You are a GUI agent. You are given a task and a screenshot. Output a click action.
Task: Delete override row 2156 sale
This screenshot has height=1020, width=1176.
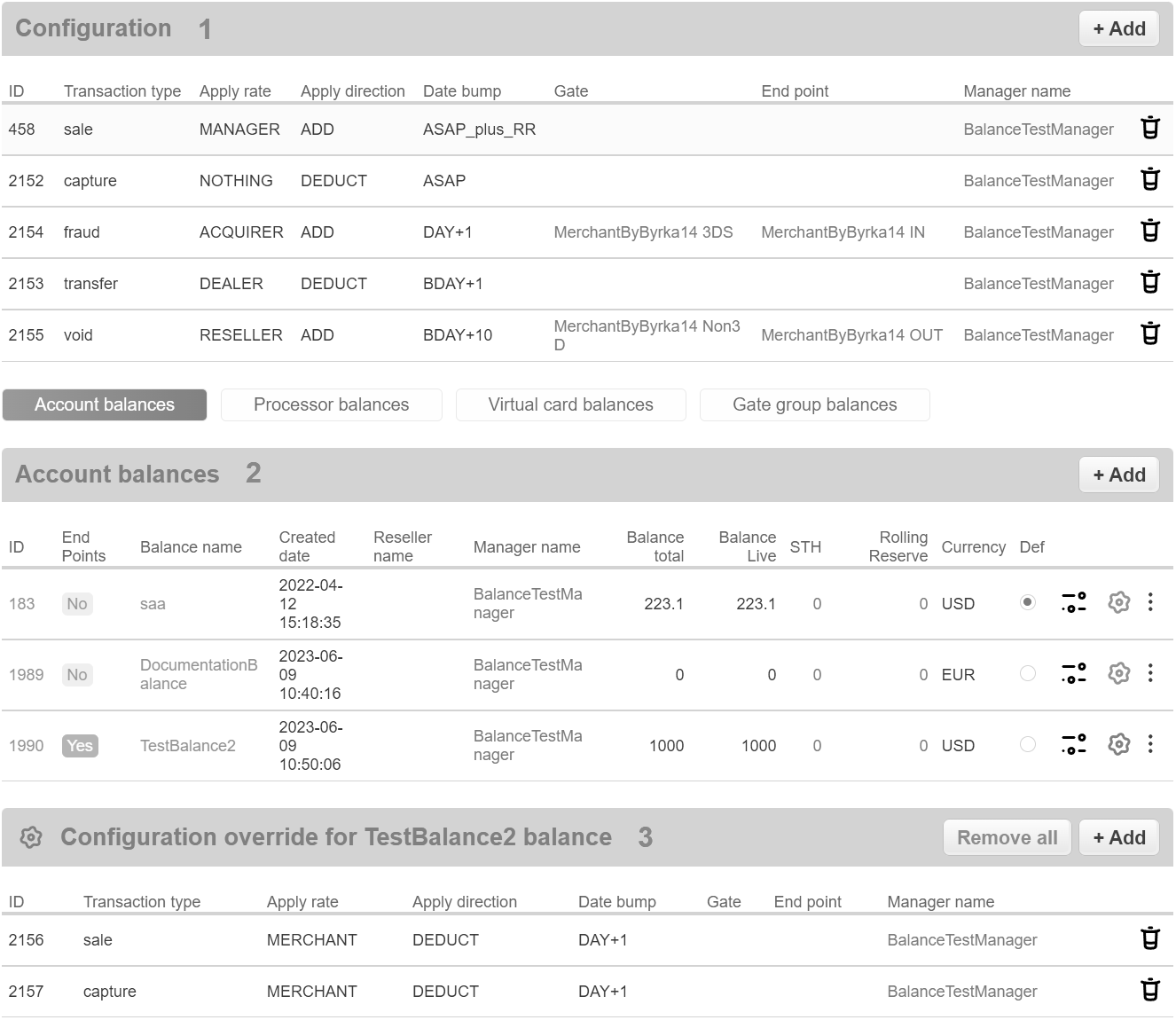1149,939
